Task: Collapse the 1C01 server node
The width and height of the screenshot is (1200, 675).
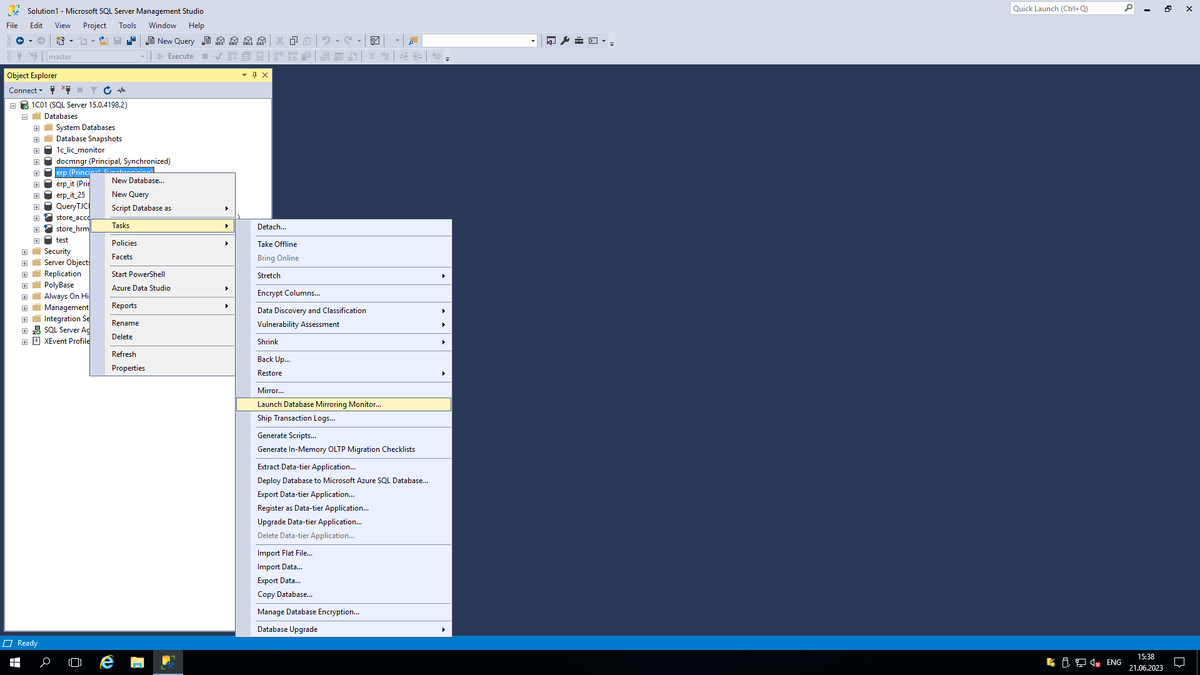Action: point(13,105)
